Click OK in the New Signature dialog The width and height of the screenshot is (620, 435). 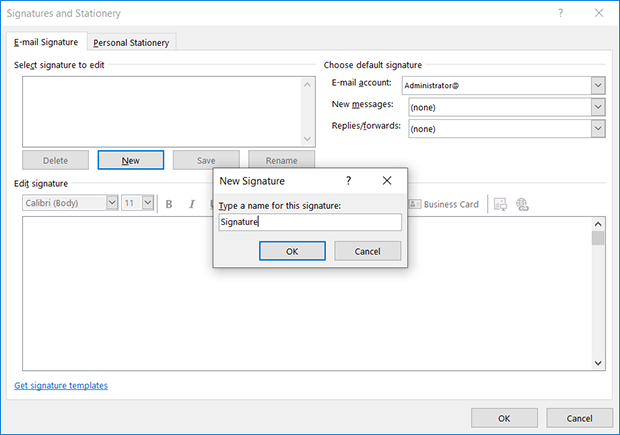[292, 251]
